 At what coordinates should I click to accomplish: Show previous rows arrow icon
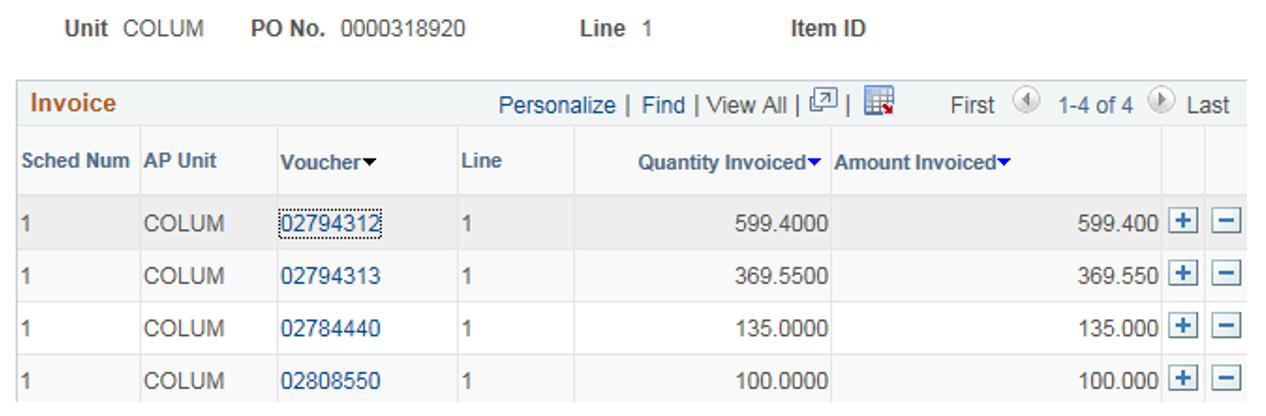(x=1025, y=101)
